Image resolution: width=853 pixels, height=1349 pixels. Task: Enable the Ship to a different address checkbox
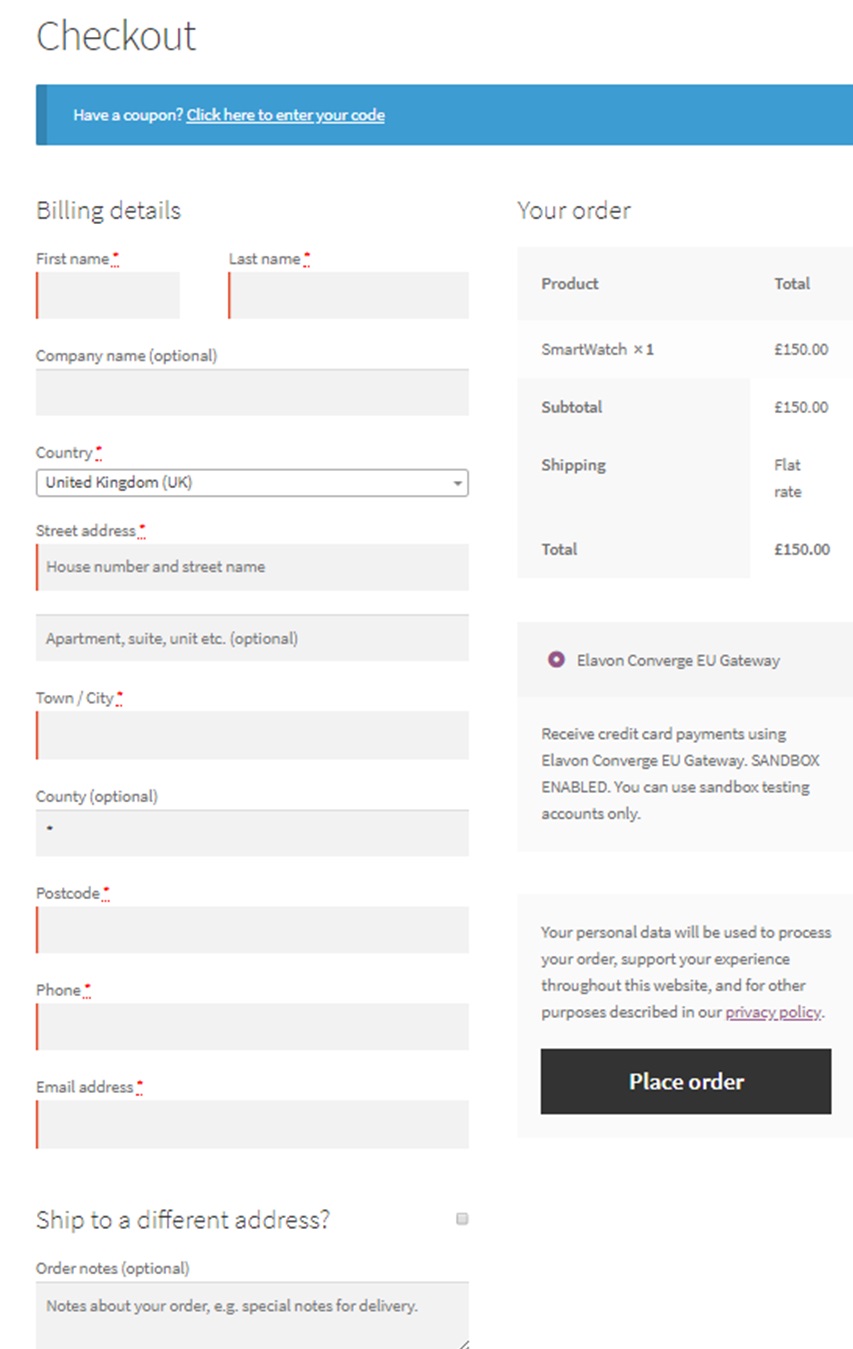(462, 1218)
